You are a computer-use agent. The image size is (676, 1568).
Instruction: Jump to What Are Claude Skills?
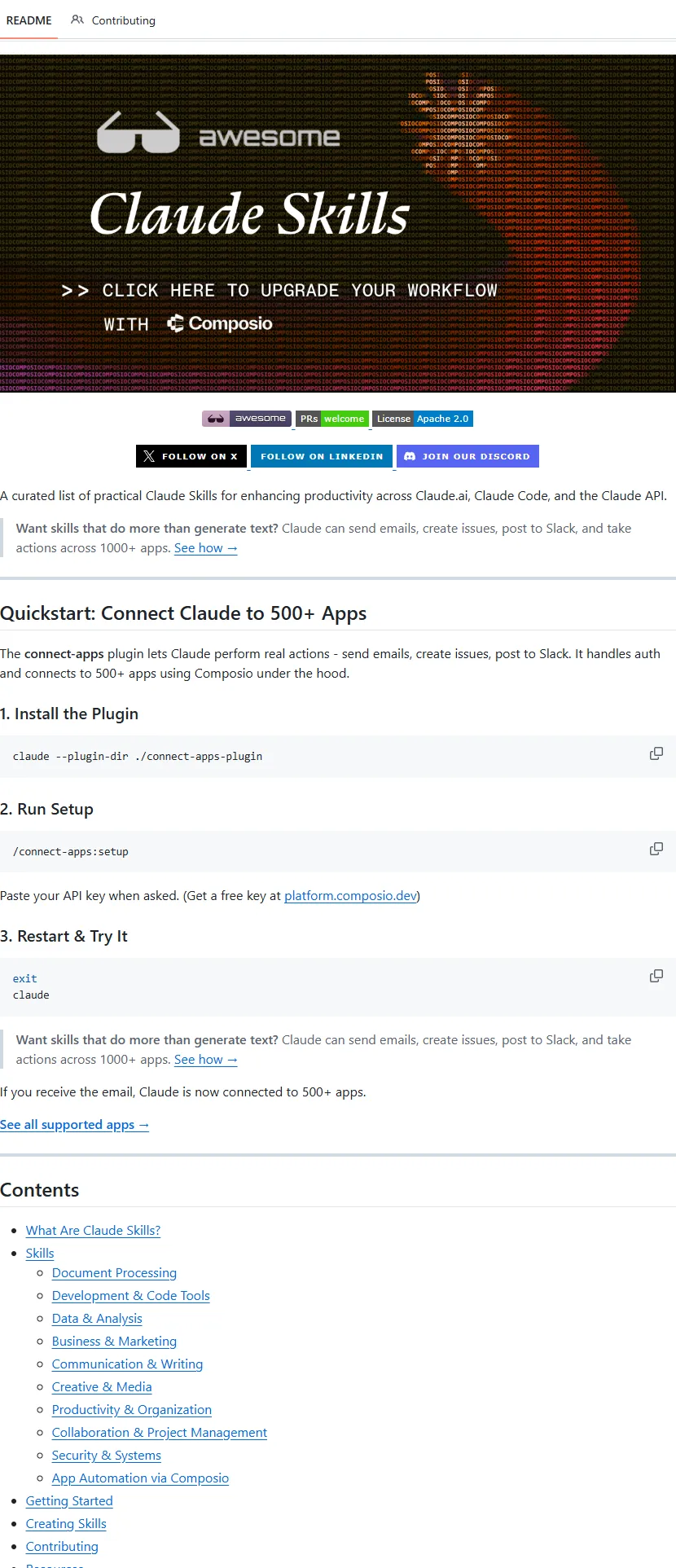tap(93, 1231)
